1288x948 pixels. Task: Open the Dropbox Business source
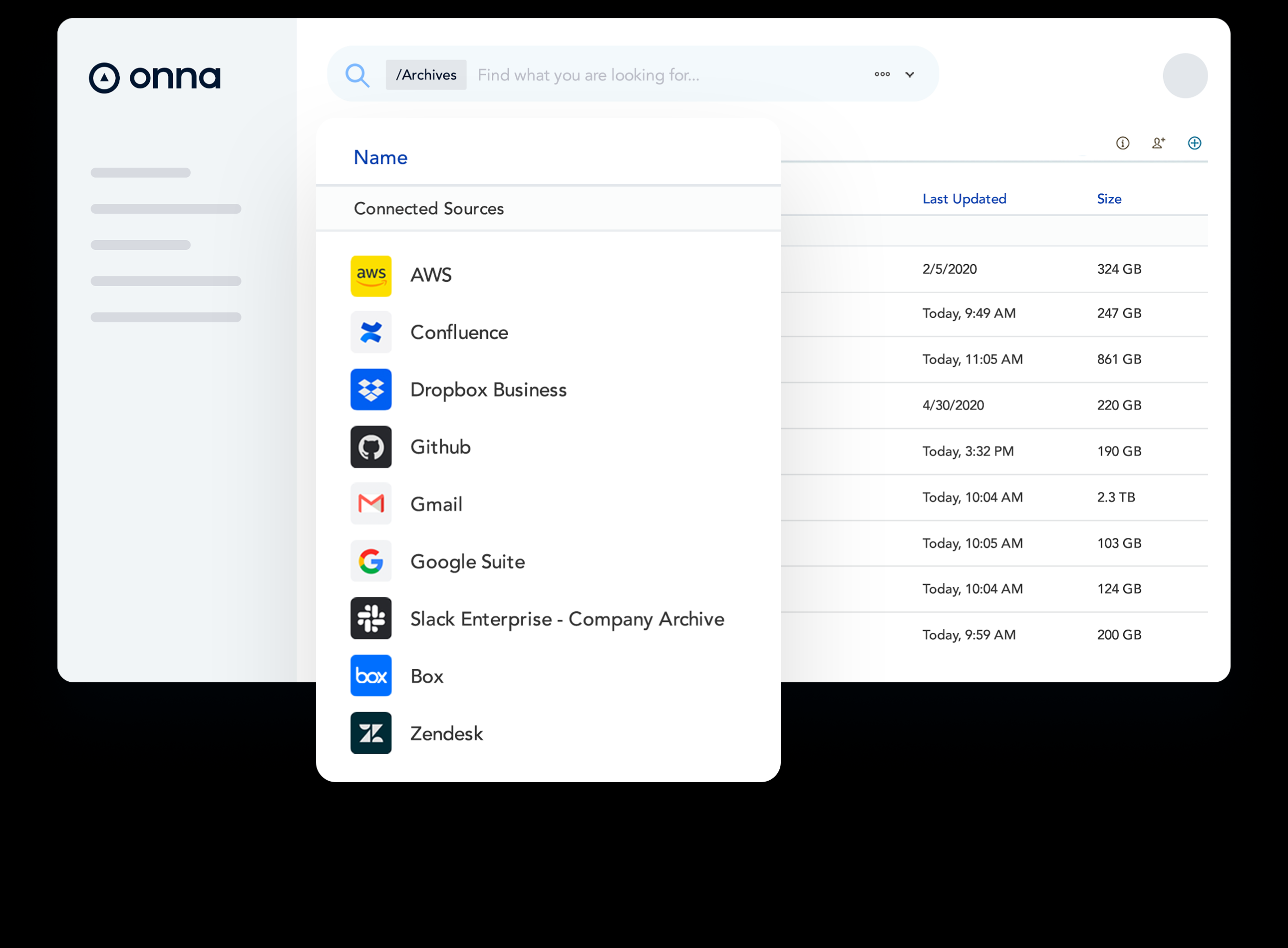[548, 390]
